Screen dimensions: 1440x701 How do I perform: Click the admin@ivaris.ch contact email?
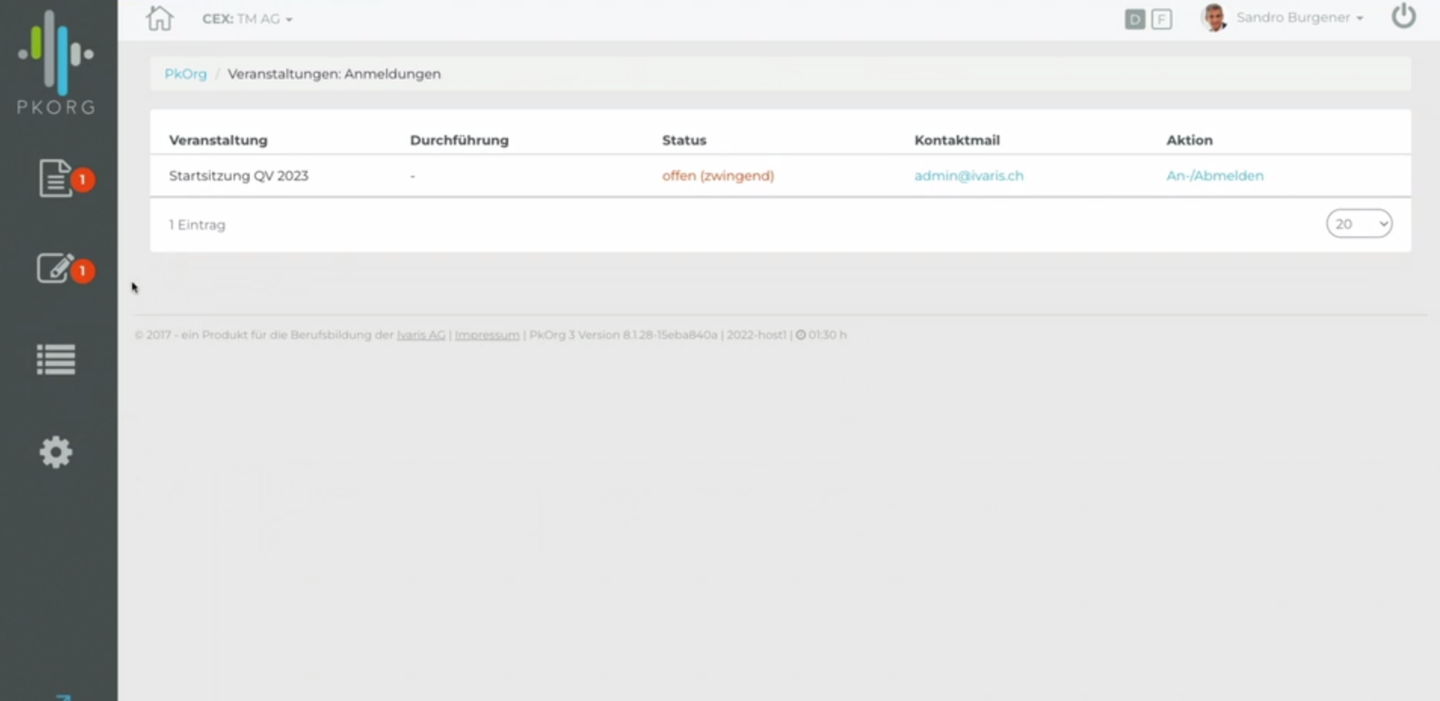click(968, 176)
